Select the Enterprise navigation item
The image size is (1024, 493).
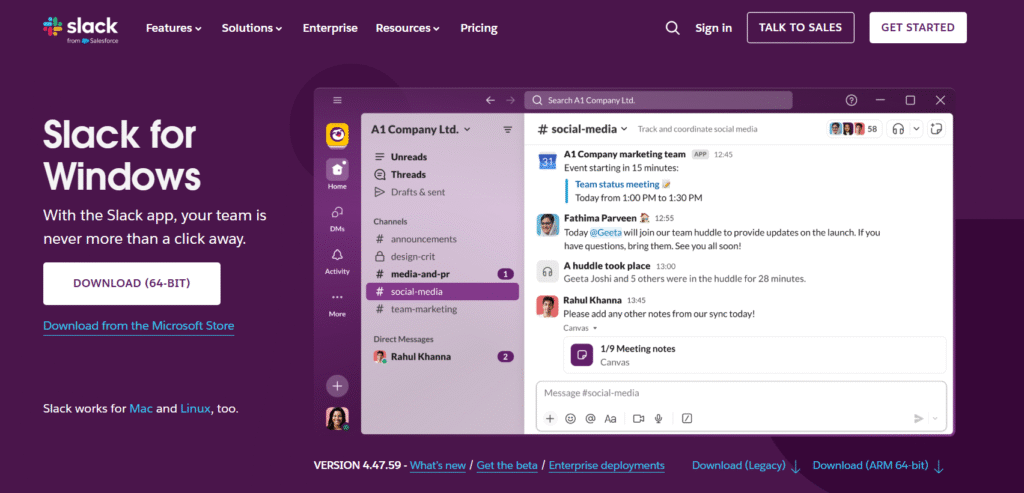tap(330, 28)
